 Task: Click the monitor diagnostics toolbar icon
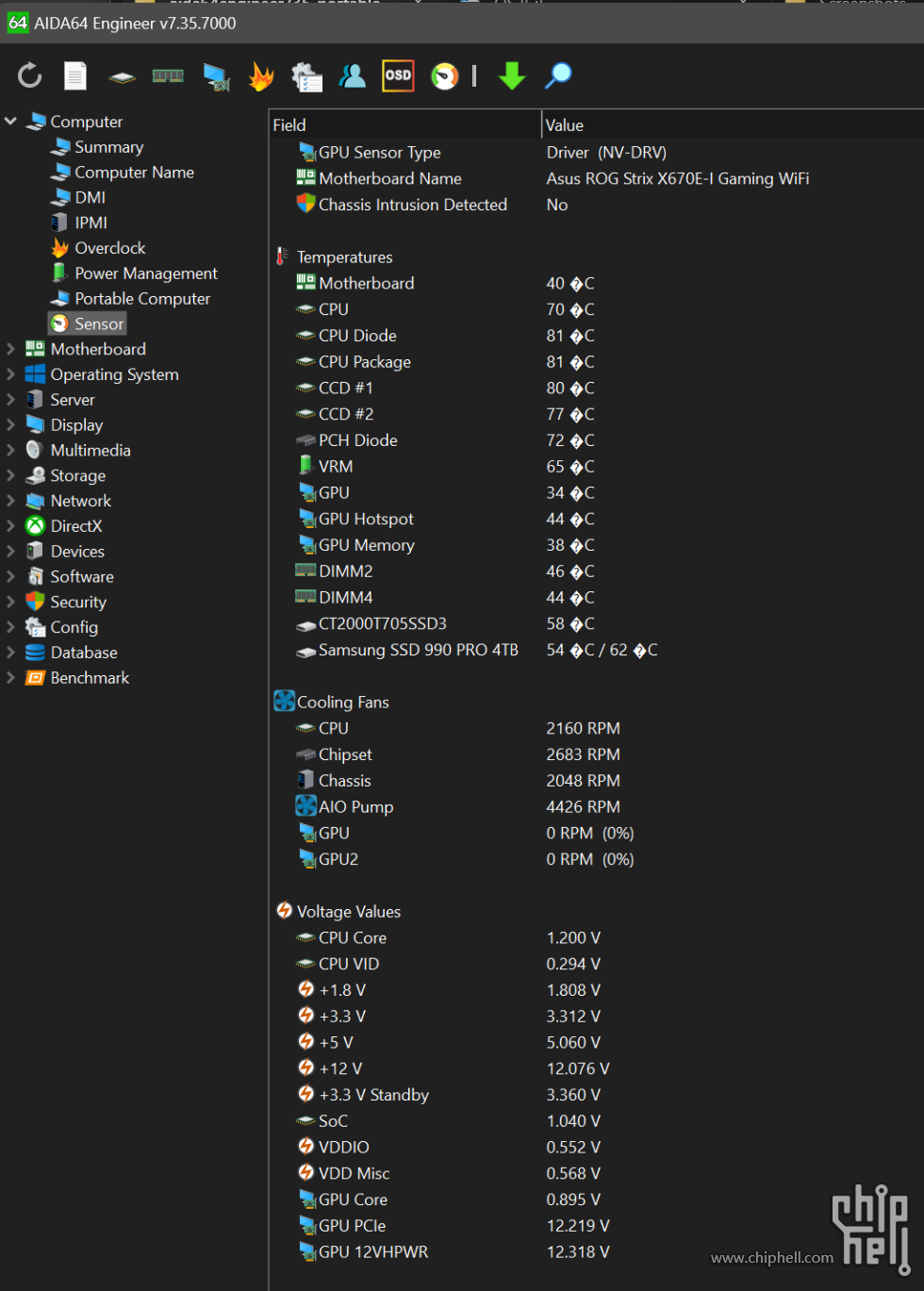(217, 76)
